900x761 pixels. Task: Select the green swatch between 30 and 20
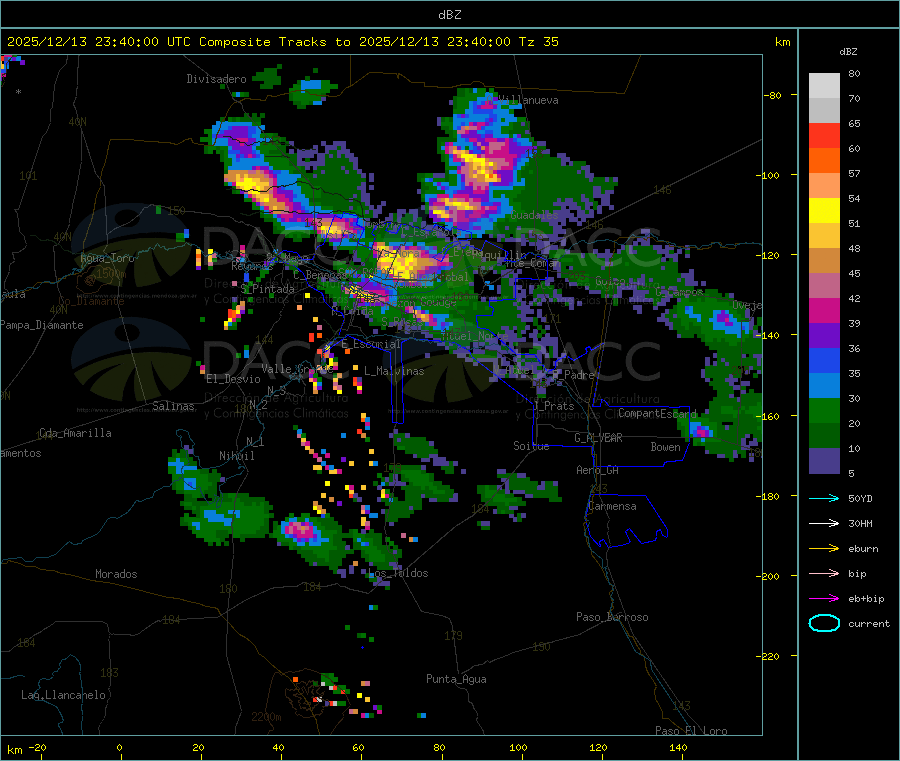824,410
